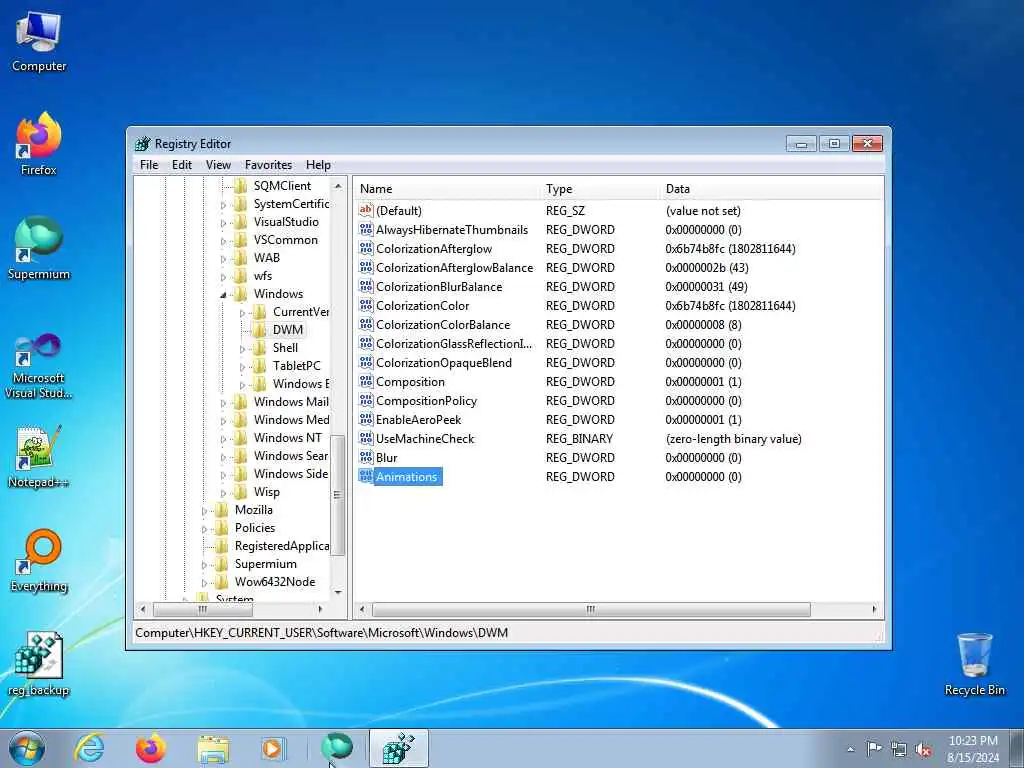Select the ColorizationColor value
1024x768 pixels.
click(x=422, y=306)
